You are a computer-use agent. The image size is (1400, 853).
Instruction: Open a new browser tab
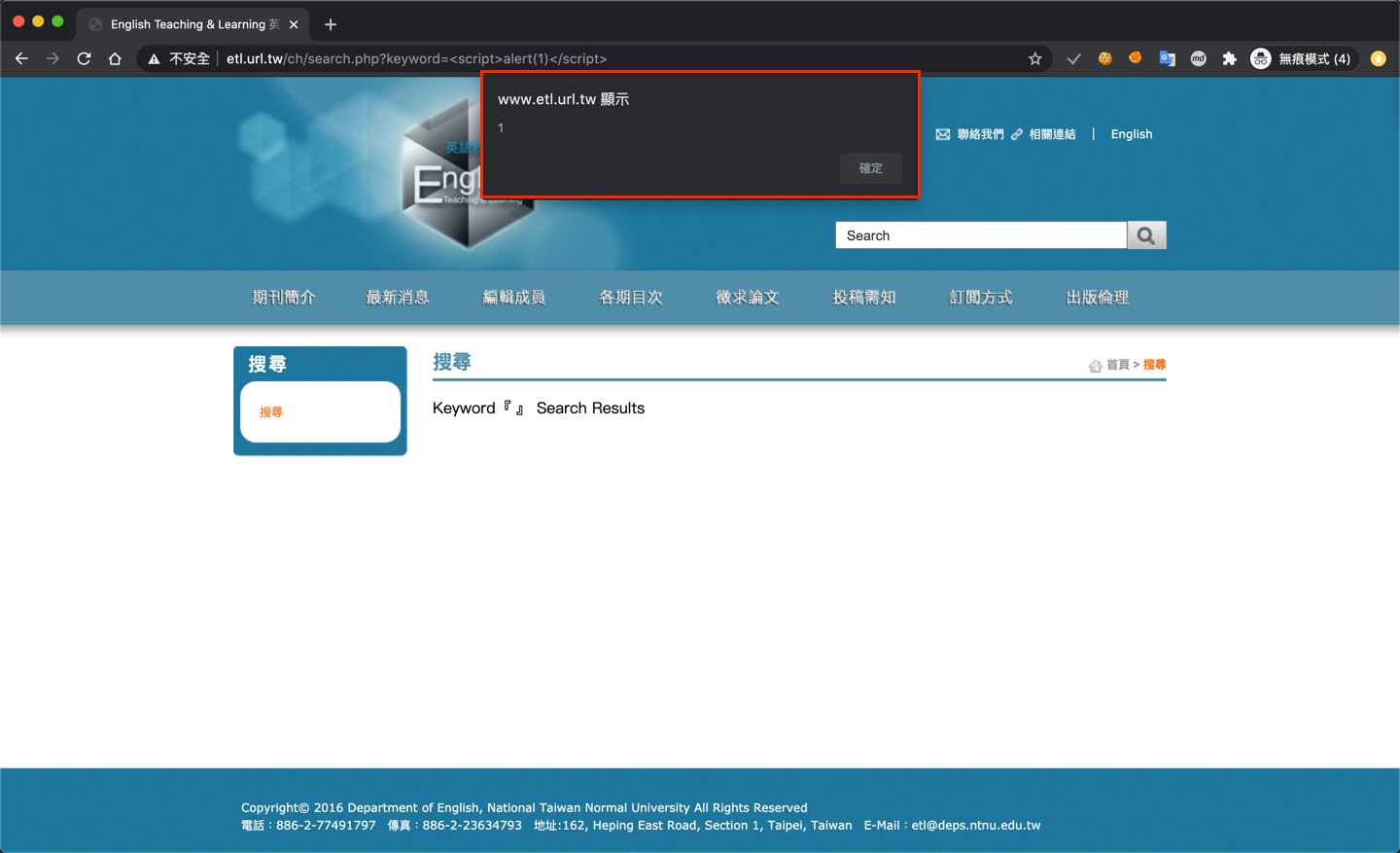(331, 24)
